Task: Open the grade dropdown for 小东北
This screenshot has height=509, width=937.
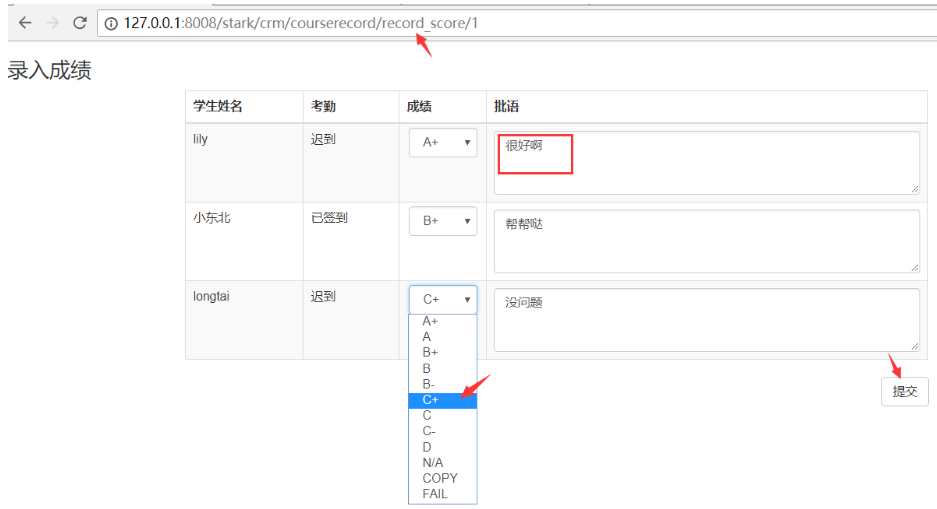Action: [443, 221]
